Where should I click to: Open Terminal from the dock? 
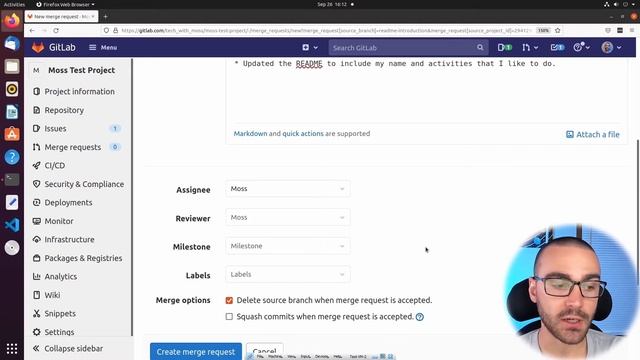[12, 179]
